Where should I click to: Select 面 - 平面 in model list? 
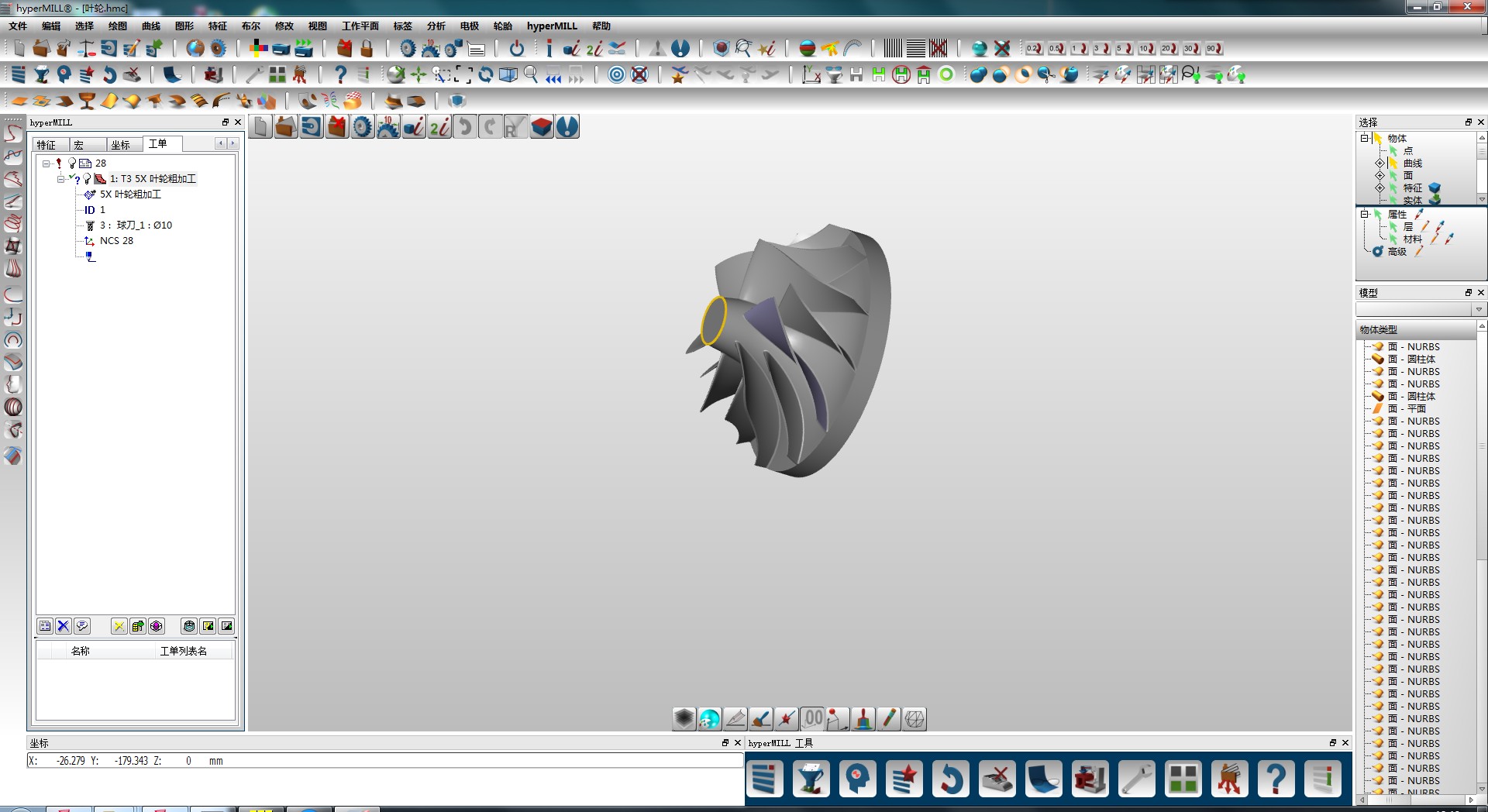pos(1407,409)
